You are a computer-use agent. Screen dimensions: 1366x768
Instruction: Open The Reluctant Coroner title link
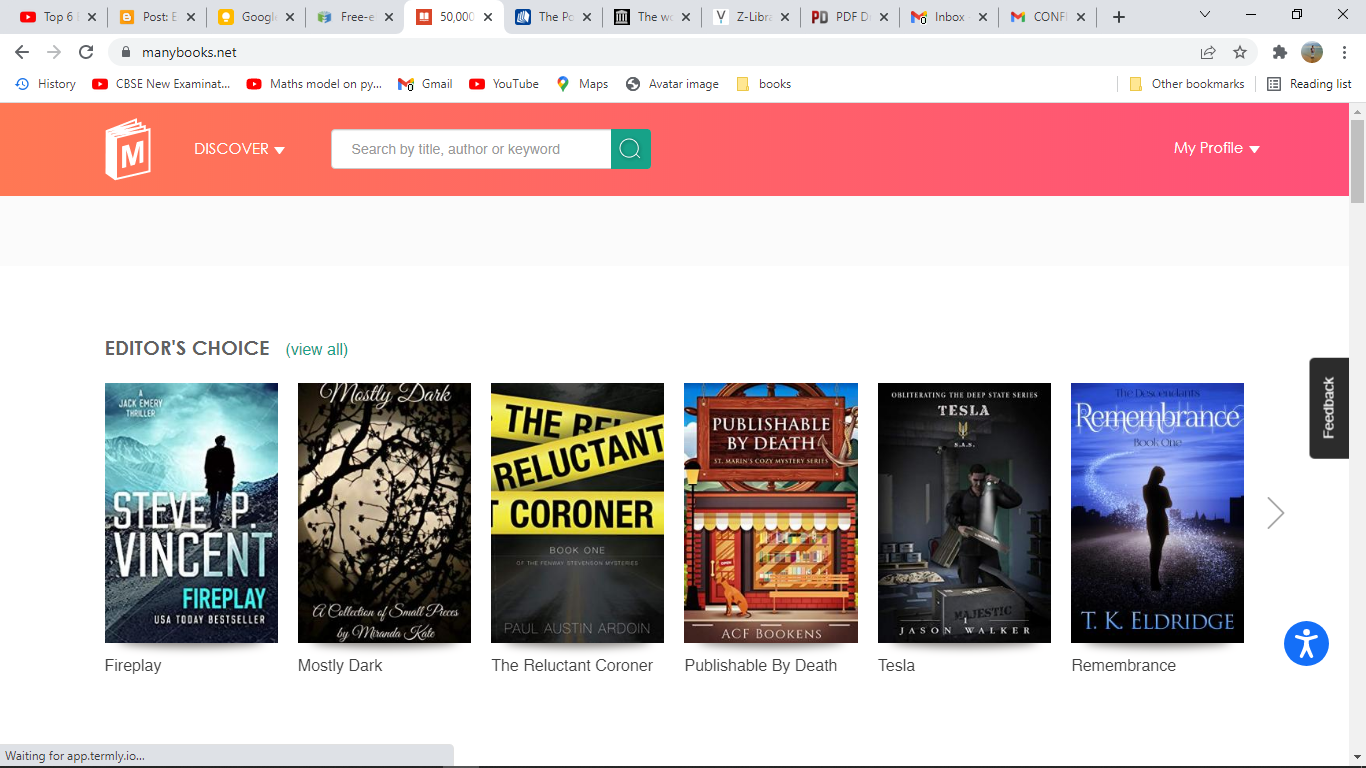[x=572, y=665]
